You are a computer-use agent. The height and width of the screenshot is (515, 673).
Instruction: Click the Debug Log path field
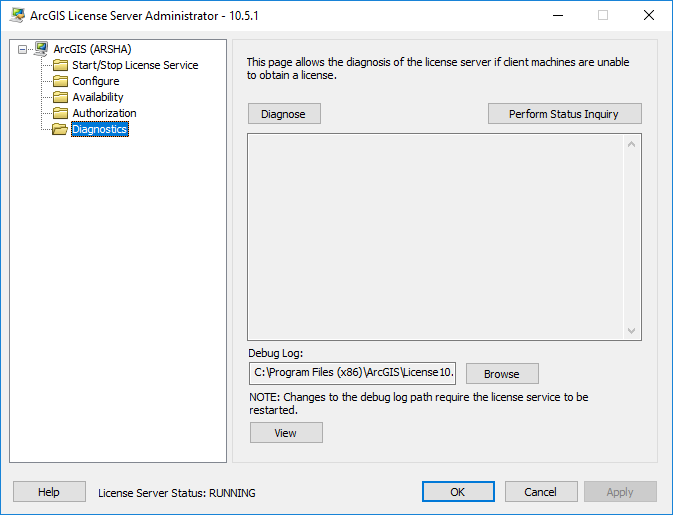coord(352,373)
